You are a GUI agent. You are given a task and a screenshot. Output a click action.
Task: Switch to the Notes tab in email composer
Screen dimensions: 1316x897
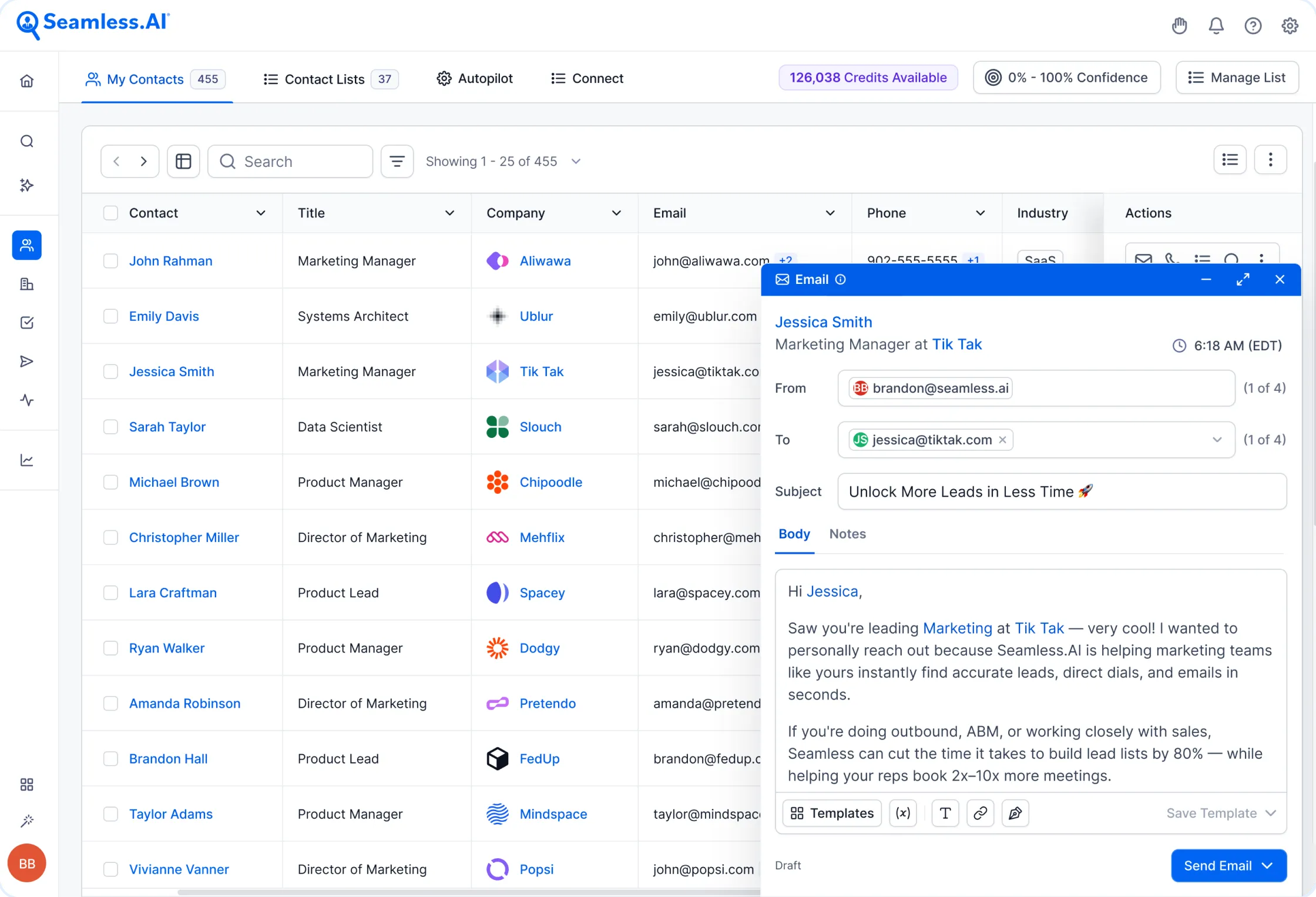coord(847,534)
